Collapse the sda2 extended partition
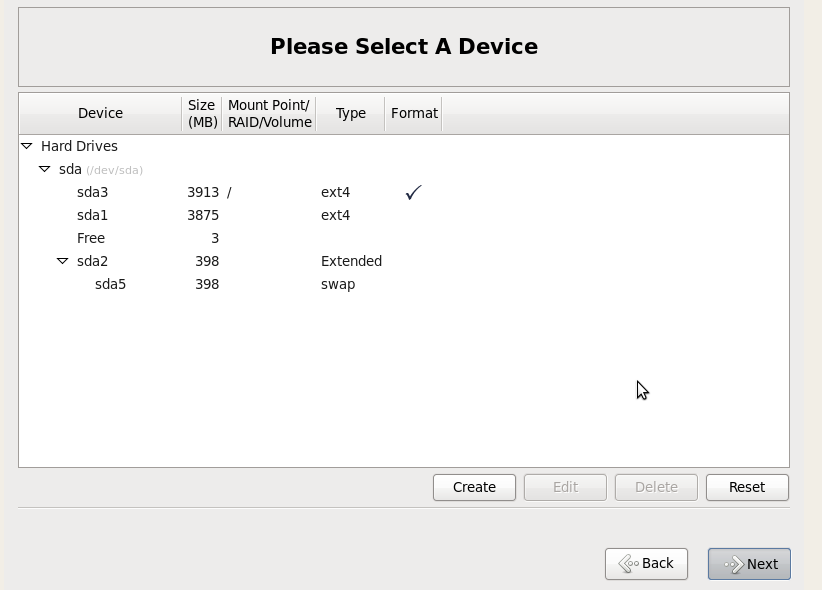822x590 pixels. (x=62, y=261)
